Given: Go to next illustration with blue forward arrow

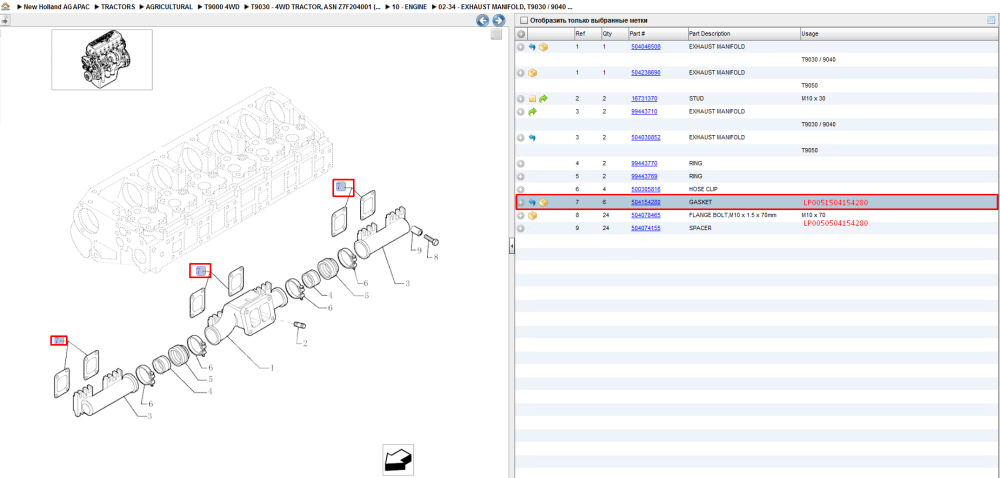Looking at the screenshot, I should point(499,20).
